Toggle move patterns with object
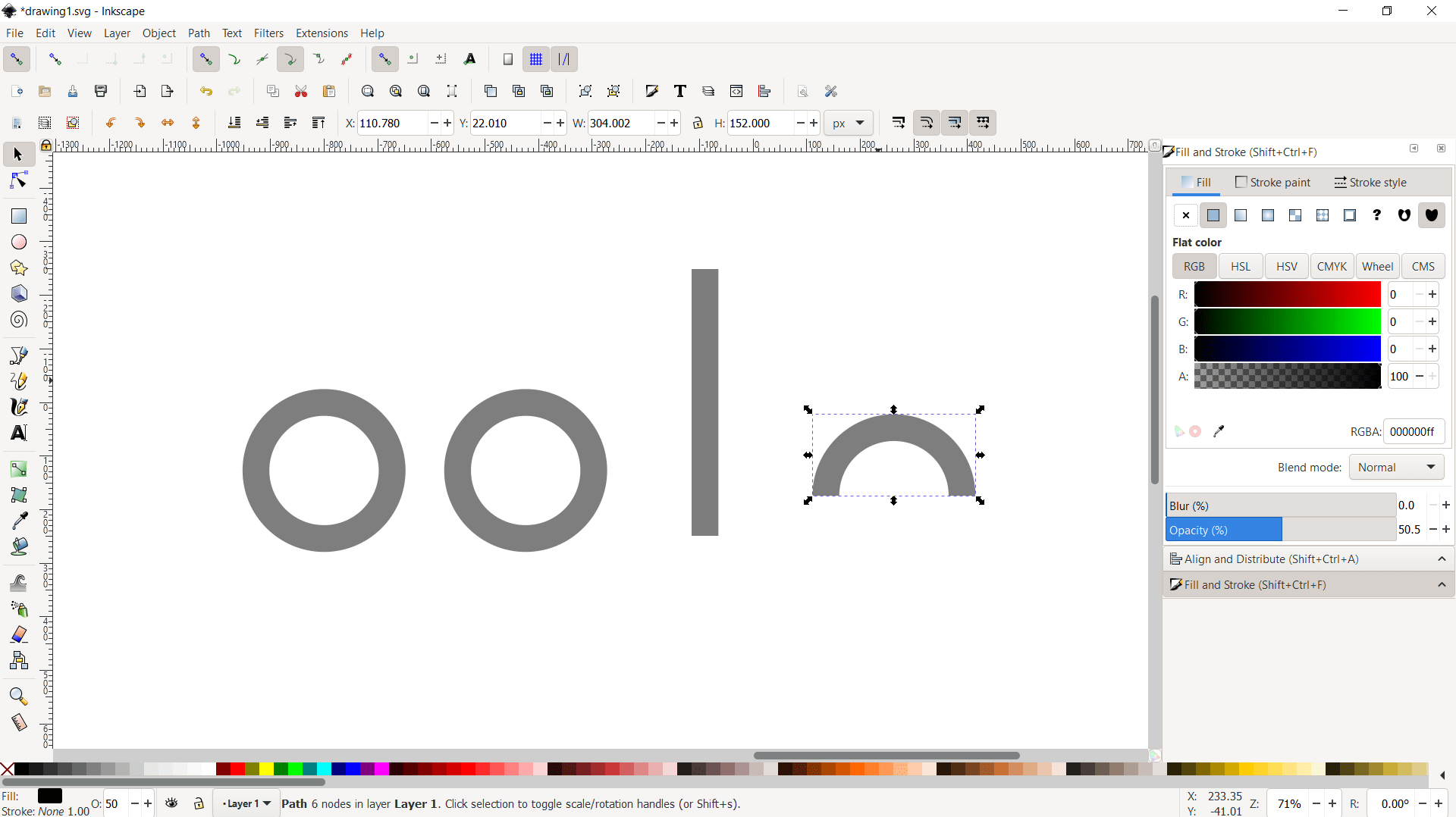1456x817 pixels. tap(984, 123)
